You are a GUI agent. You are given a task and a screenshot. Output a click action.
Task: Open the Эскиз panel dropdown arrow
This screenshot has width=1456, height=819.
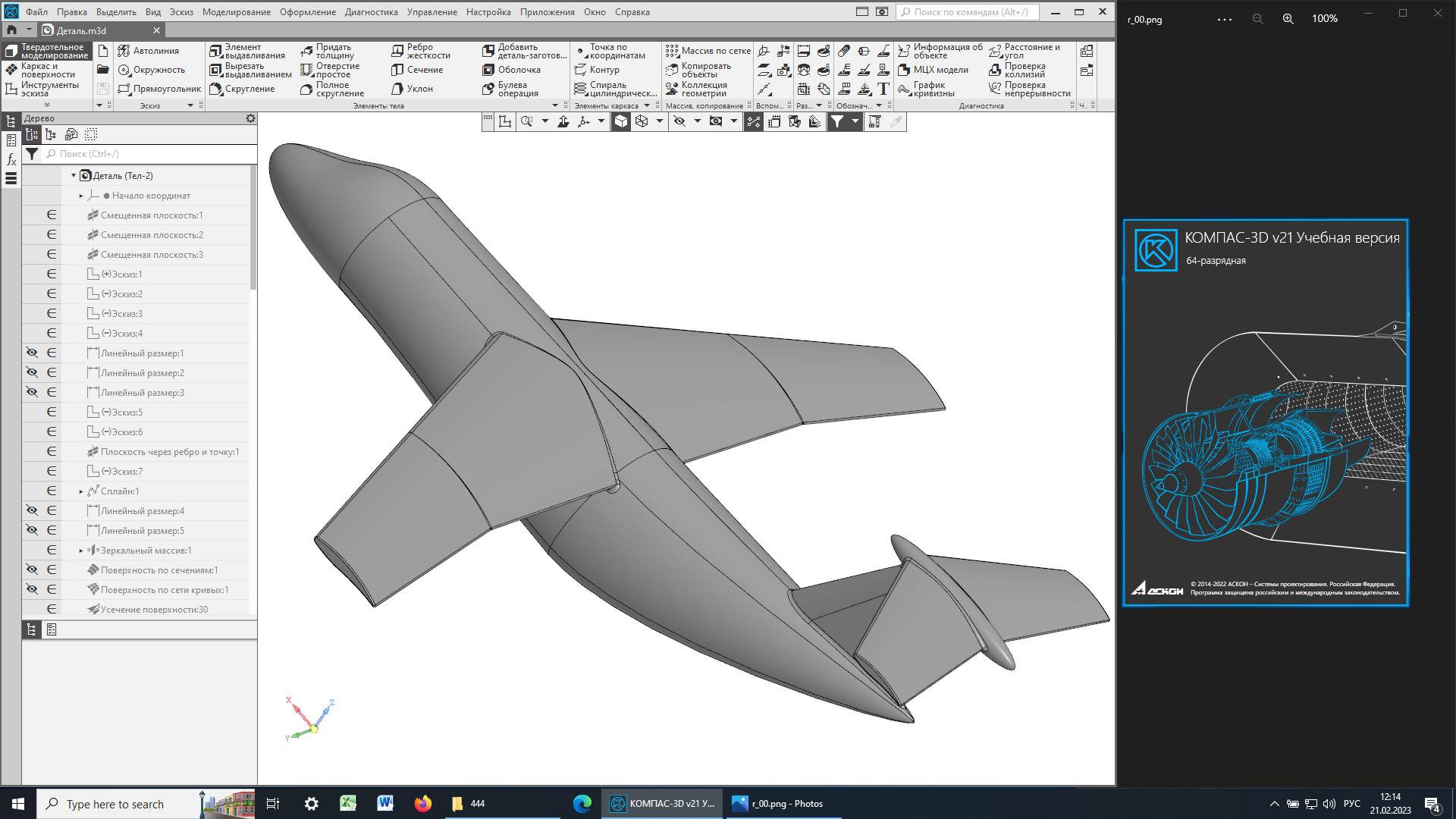pos(190,105)
